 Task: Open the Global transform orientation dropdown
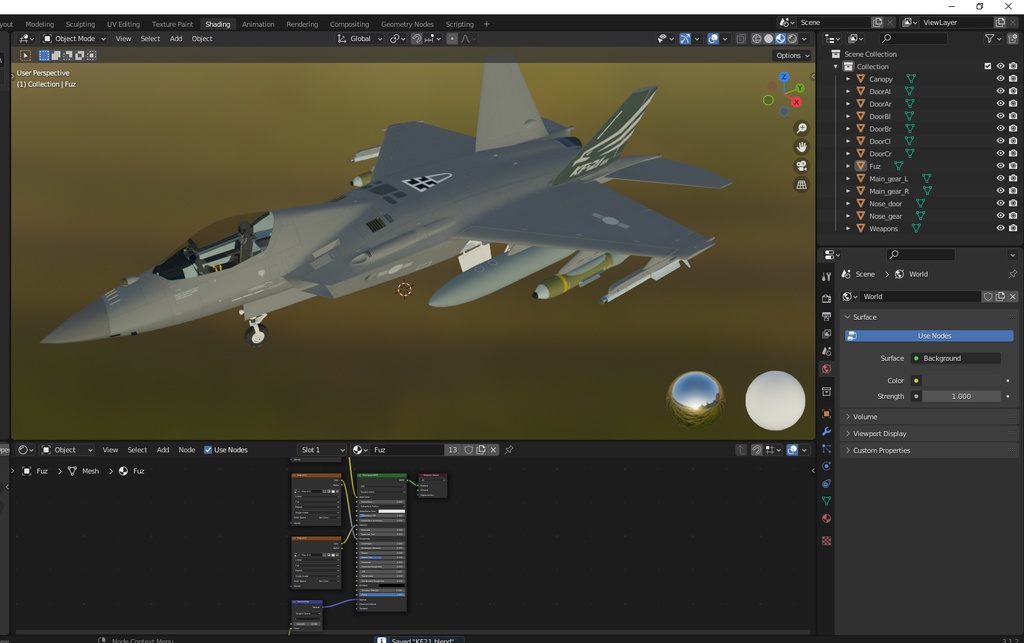pyautogui.click(x=359, y=39)
